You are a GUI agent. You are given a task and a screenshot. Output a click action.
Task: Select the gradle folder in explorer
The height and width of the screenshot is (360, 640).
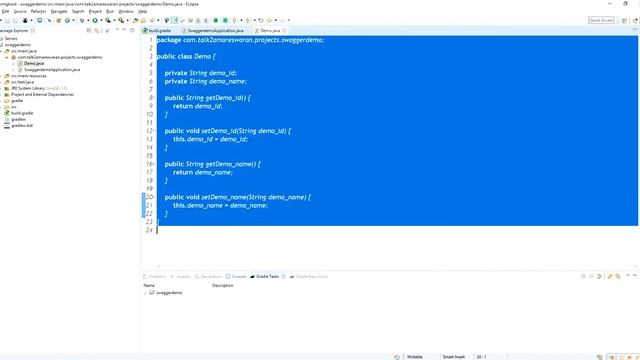pyautogui.click(x=17, y=100)
